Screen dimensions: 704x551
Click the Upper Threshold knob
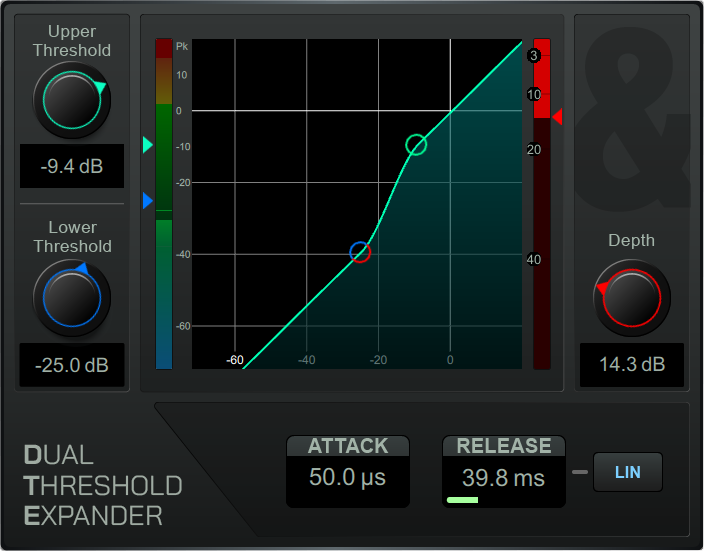point(72,100)
